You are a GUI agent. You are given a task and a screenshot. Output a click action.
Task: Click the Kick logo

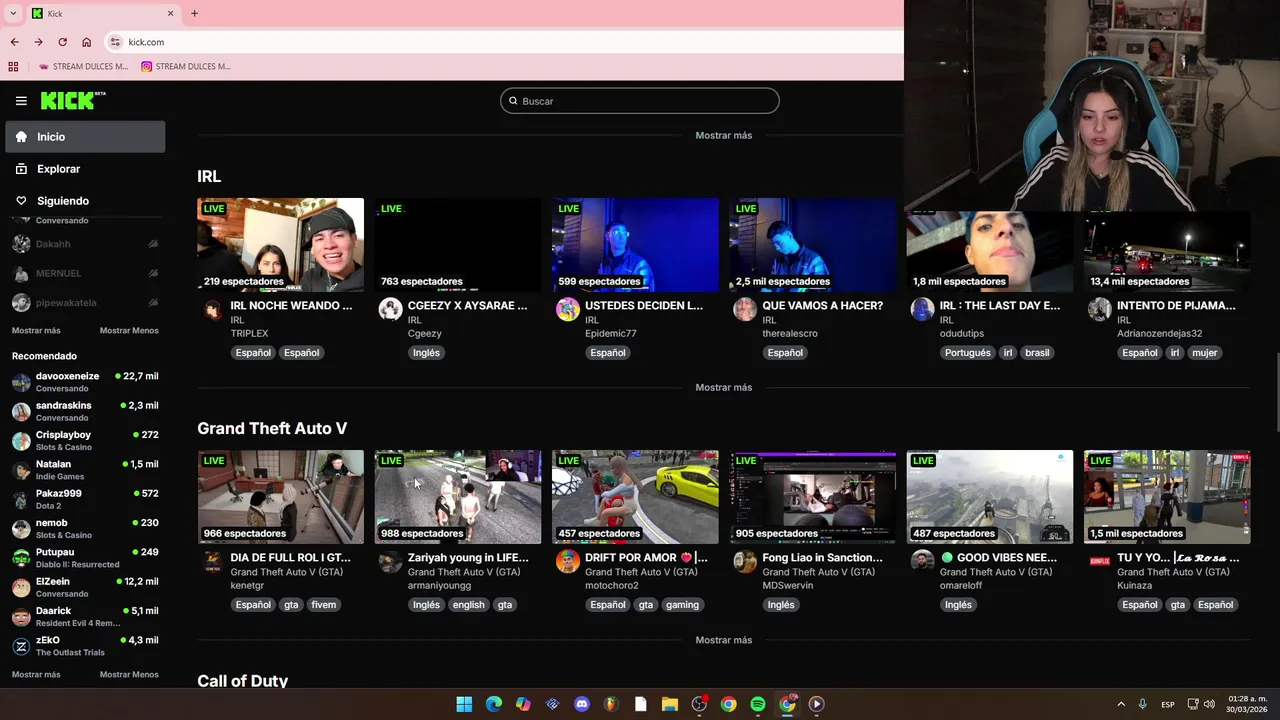click(73, 100)
